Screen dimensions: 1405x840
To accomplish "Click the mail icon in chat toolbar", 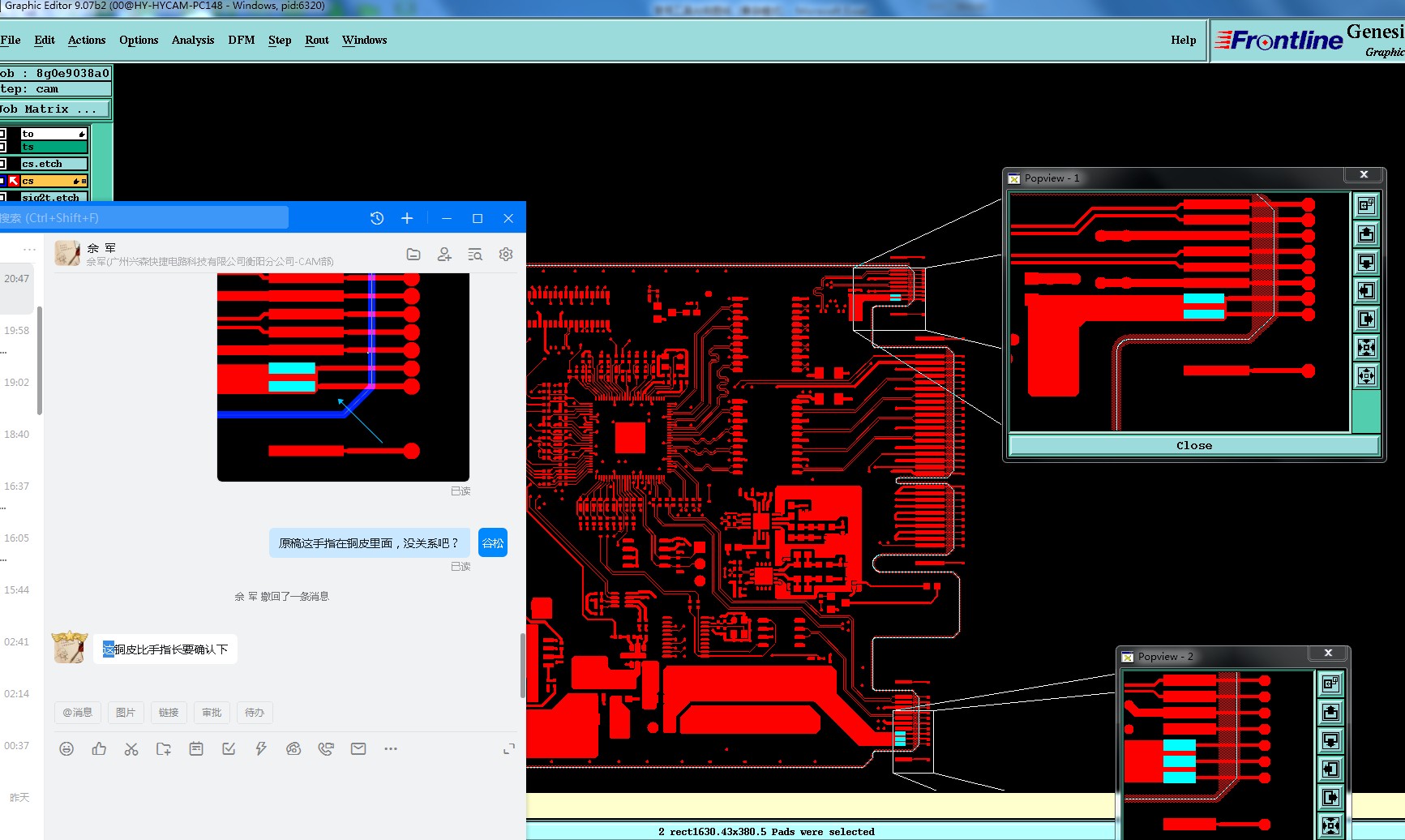I will pos(358,749).
